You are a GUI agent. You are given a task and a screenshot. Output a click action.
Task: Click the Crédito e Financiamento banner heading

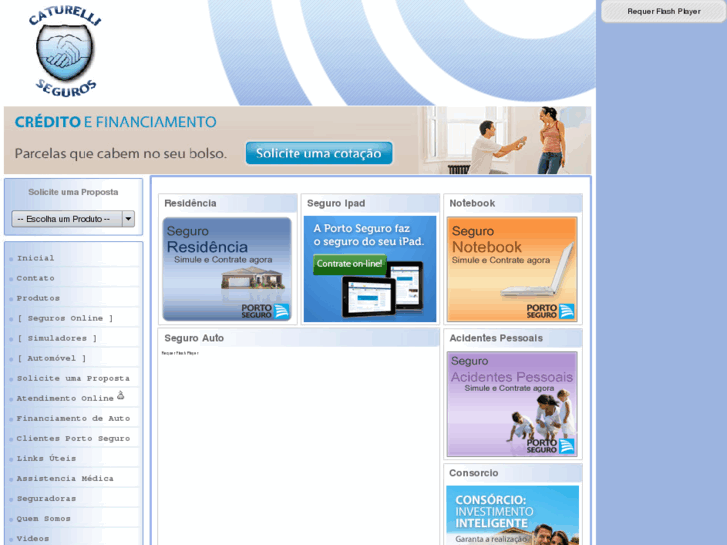coord(115,122)
